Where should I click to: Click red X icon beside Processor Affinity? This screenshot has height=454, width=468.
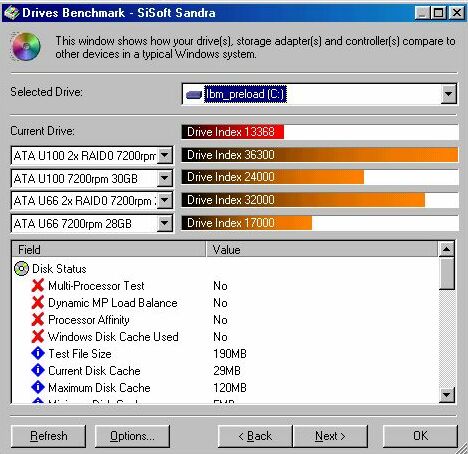38,320
